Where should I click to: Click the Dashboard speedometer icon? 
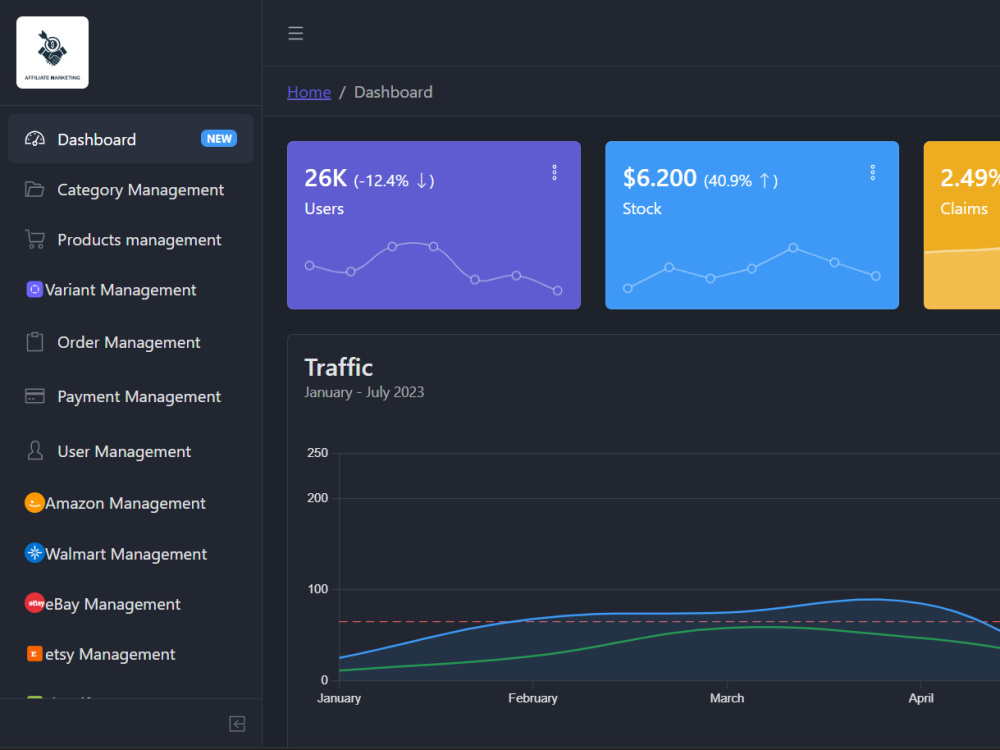34,139
